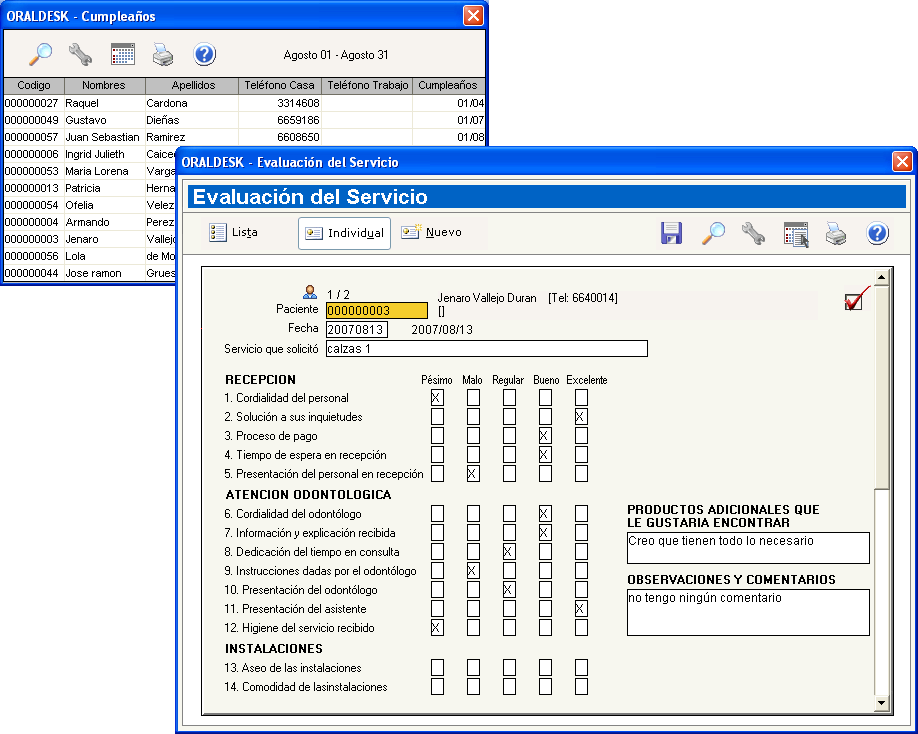Close the Cumpleaños window
This screenshot has width=918, height=734.
point(473,16)
